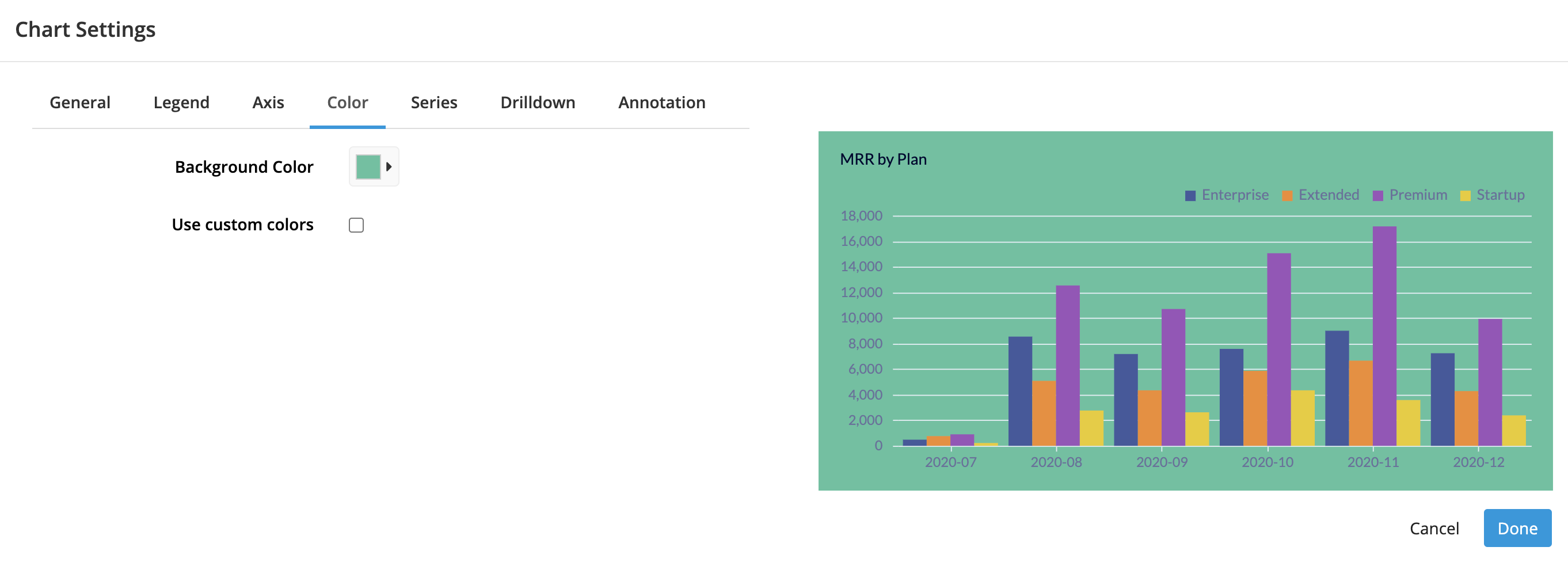Click the 2020-11 Enterprise bar

click(1337, 389)
